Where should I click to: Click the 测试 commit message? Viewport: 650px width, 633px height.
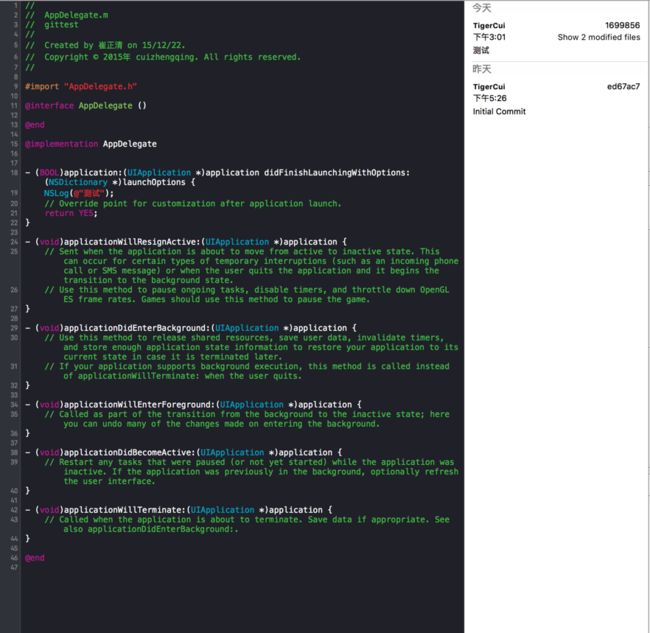point(481,51)
